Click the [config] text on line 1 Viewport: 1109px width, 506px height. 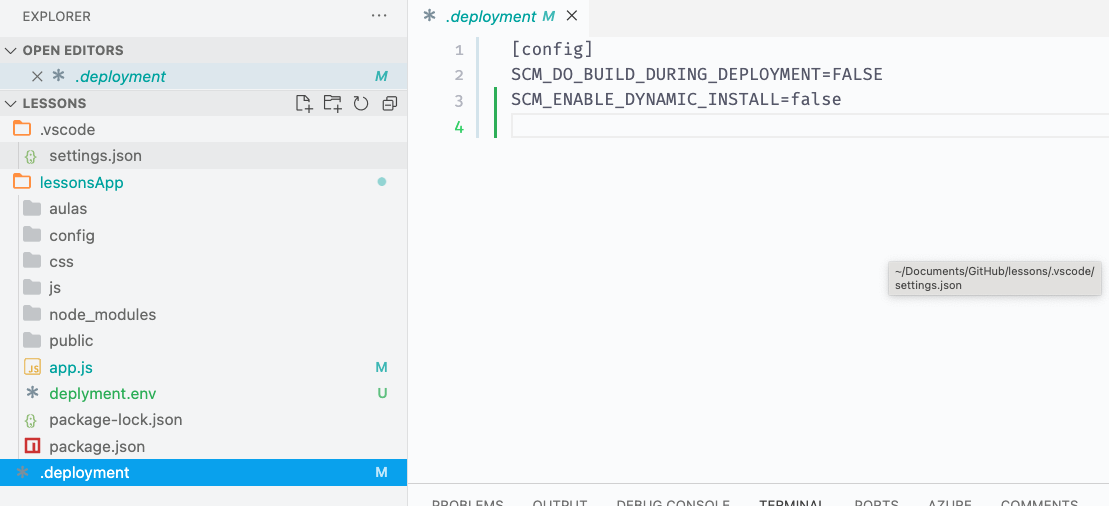coord(552,50)
